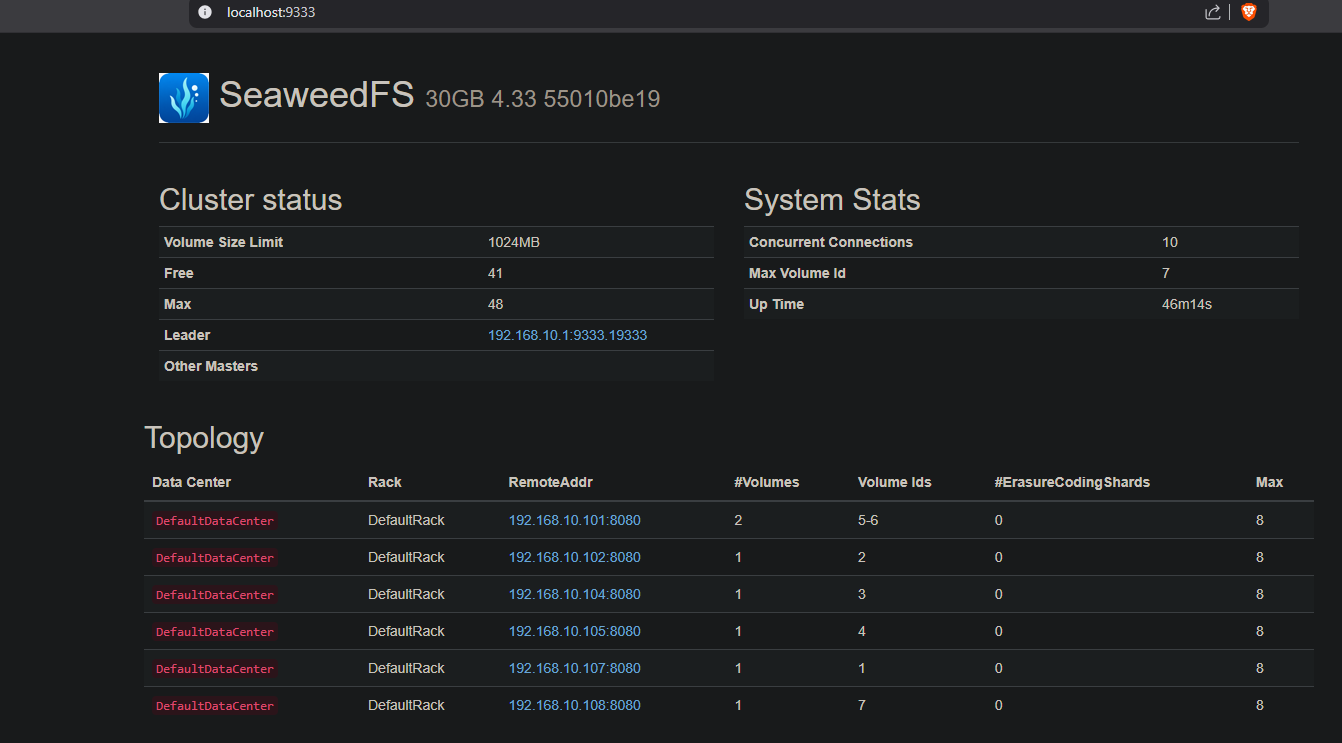Open Brave Shields lion icon
This screenshot has height=743, width=1342.
coord(1248,12)
